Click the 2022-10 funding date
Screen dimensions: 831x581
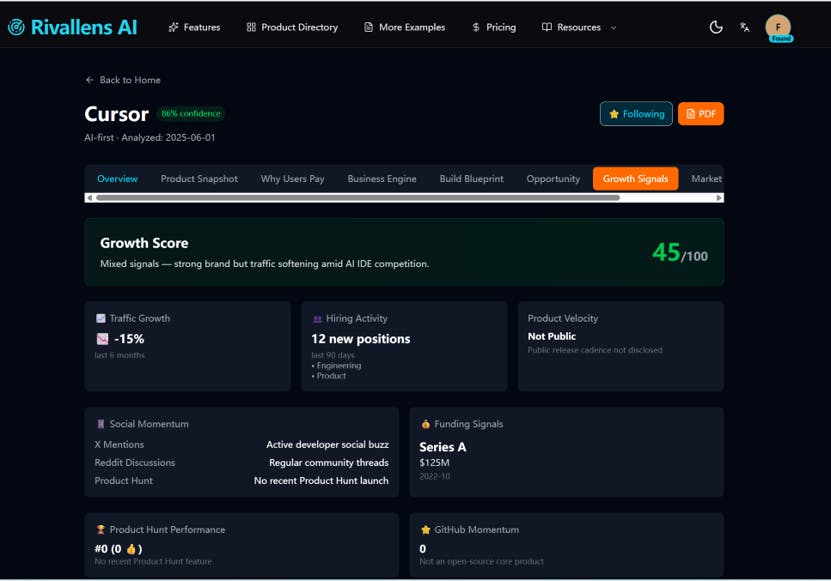(435, 476)
